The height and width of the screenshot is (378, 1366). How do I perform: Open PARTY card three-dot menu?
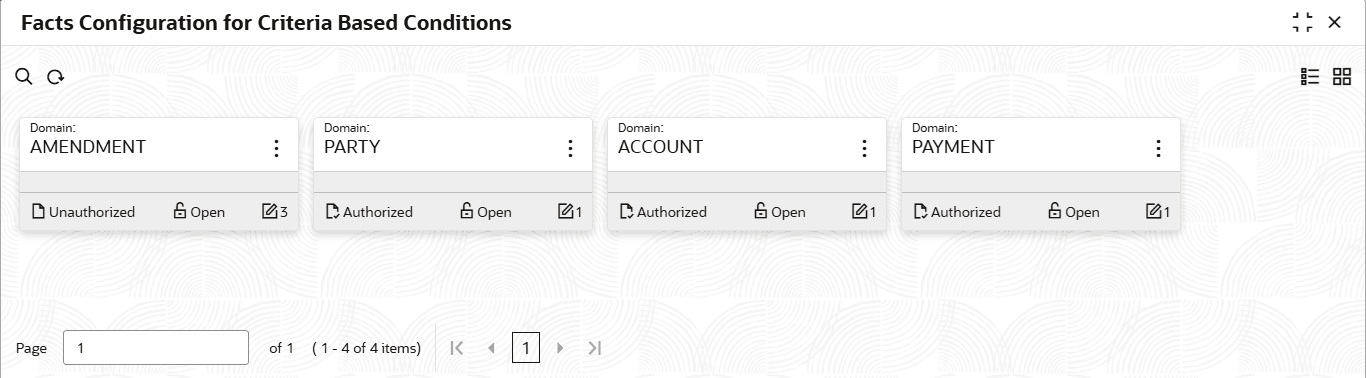570,148
